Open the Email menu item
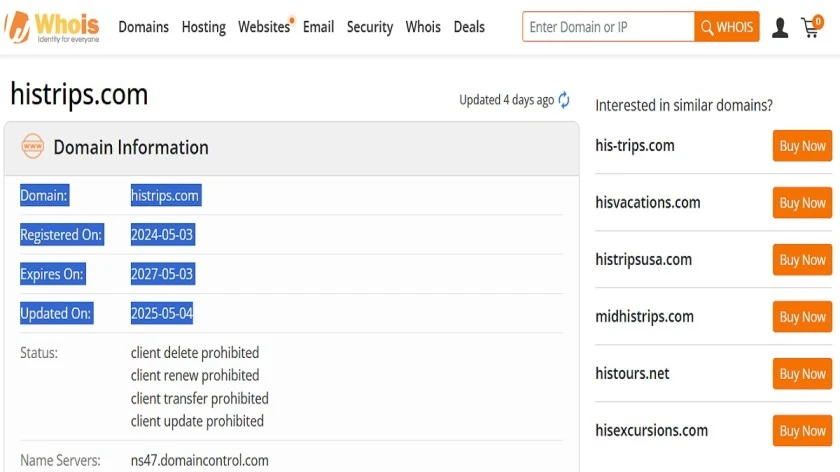840x472 pixels. point(318,27)
